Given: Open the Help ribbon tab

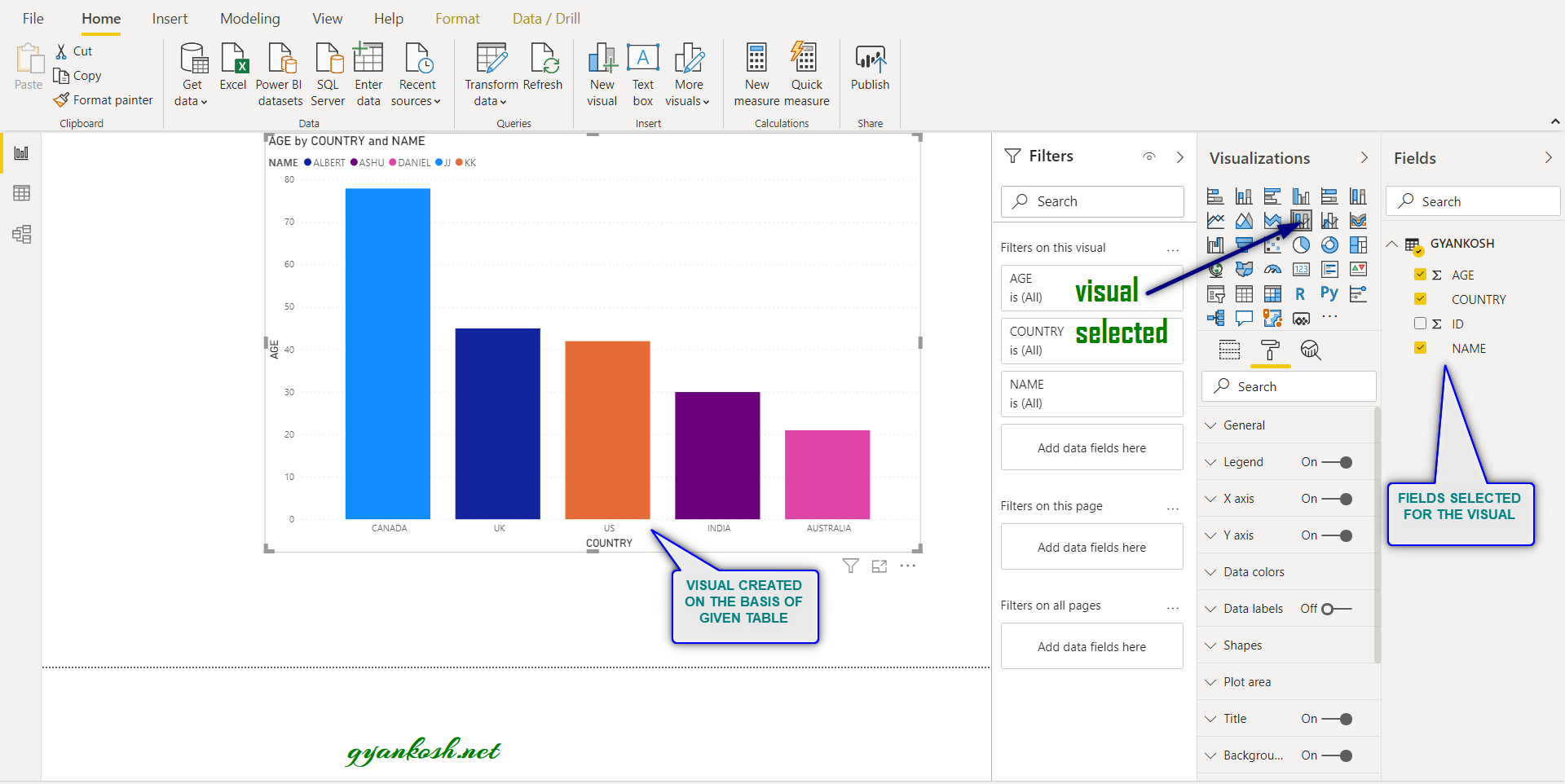Looking at the screenshot, I should coord(389,19).
